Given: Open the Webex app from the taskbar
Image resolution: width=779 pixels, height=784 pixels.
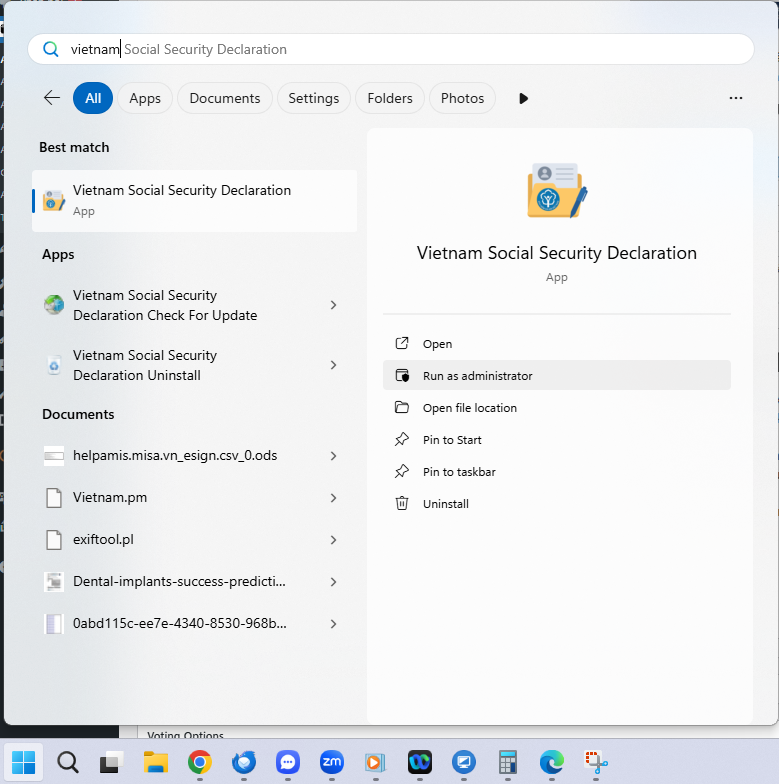Looking at the screenshot, I should point(420,762).
